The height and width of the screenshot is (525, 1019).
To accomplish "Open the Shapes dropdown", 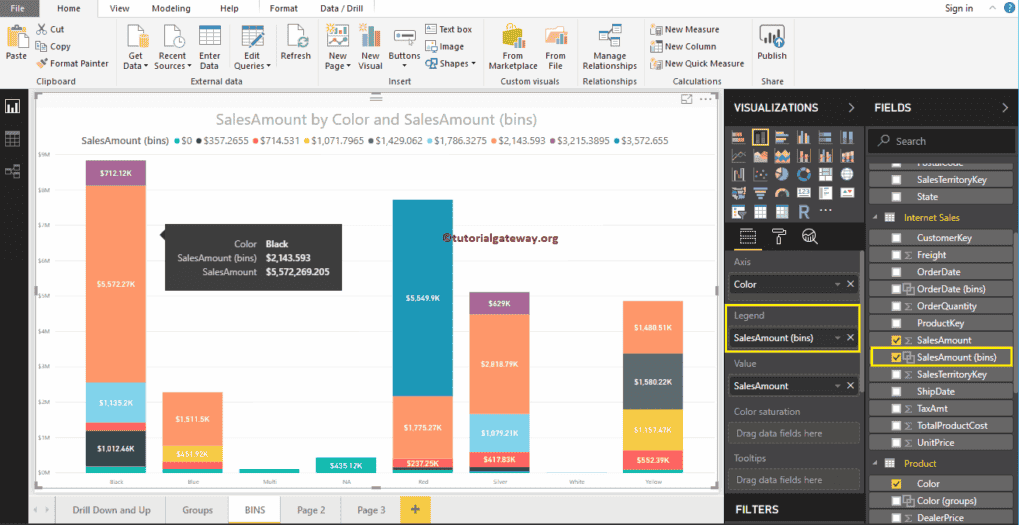I will point(450,64).
